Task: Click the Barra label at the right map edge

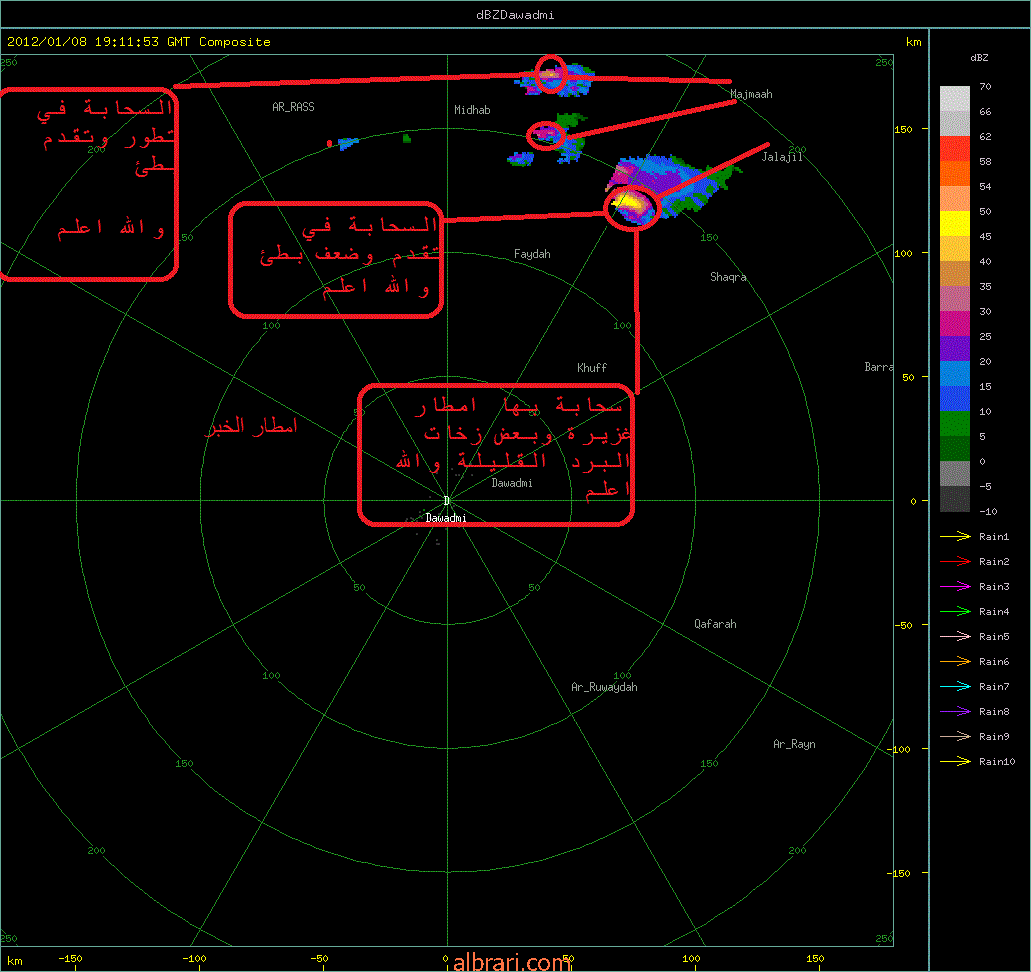Action: pyautogui.click(x=879, y=367)
